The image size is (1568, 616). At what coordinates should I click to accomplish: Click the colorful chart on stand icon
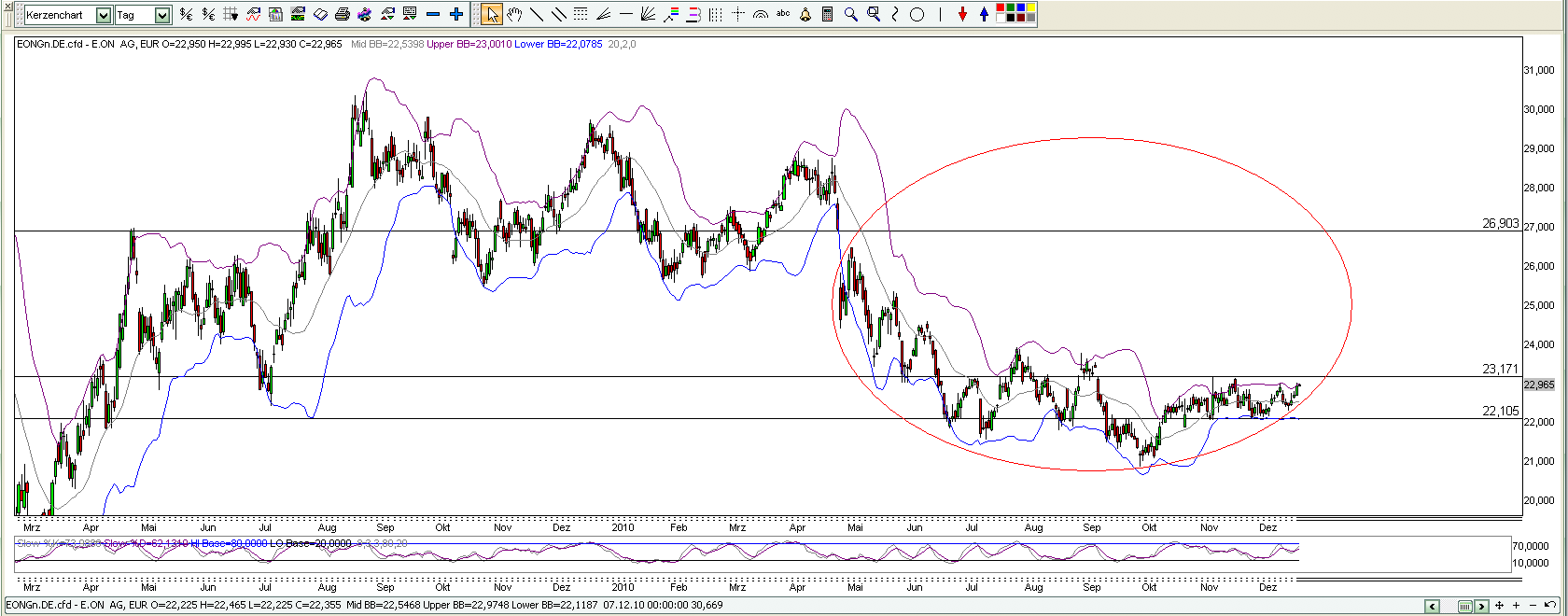click(365, 14)
